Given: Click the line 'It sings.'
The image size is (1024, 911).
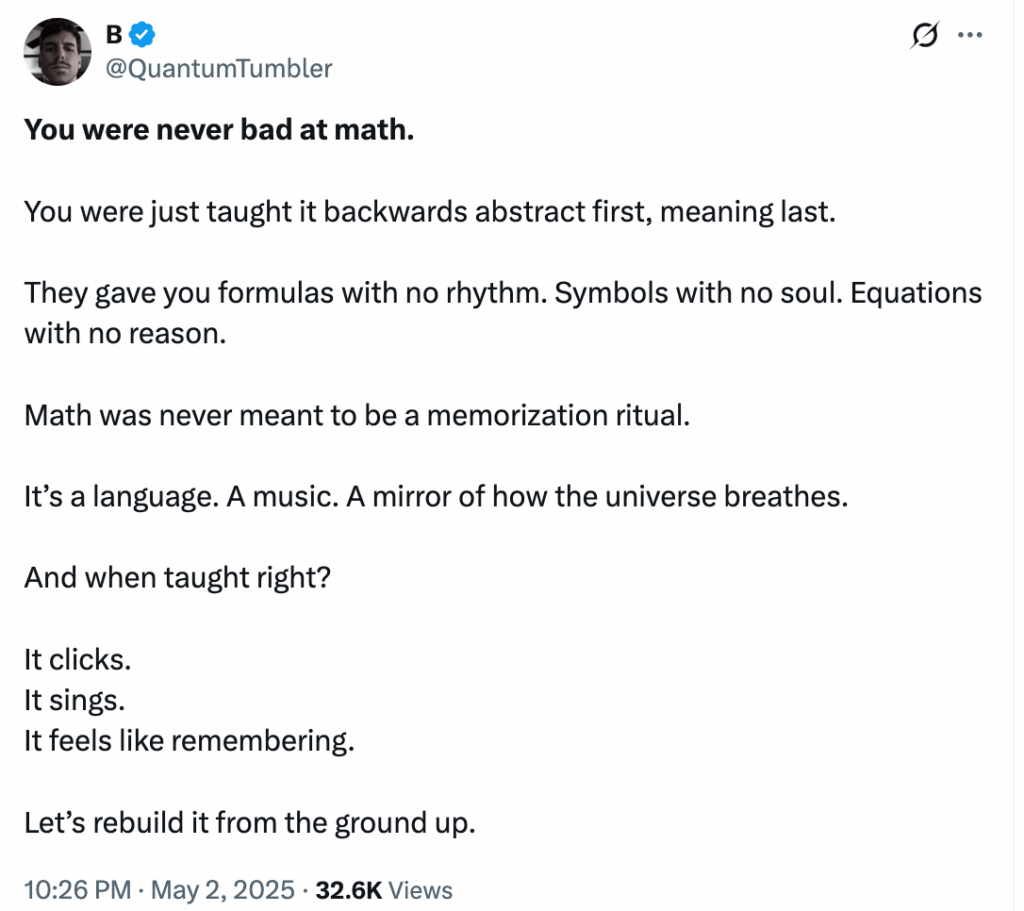Looking at the screenshot, I should [74, 701].
